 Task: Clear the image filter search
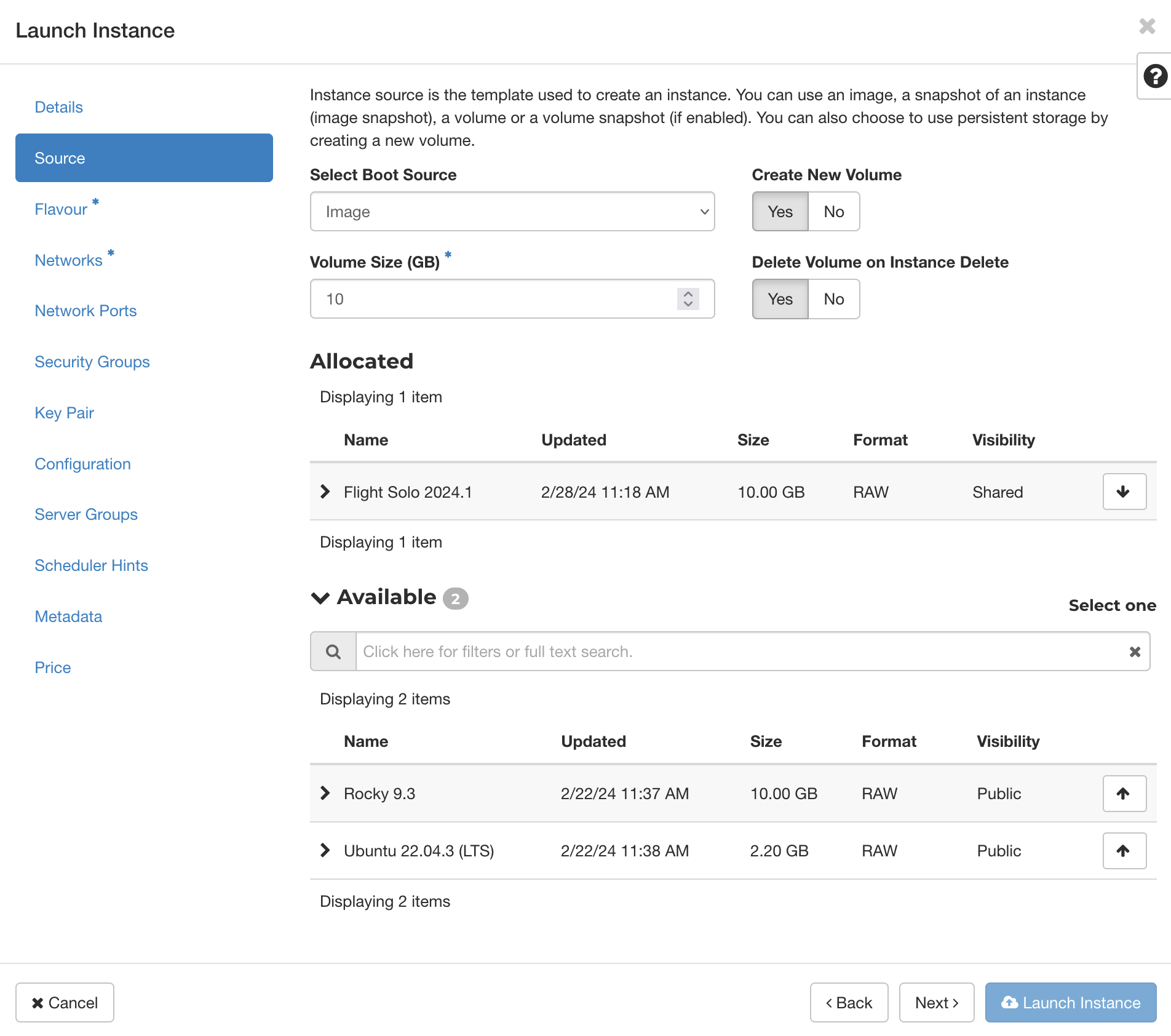click(1135, 651)
